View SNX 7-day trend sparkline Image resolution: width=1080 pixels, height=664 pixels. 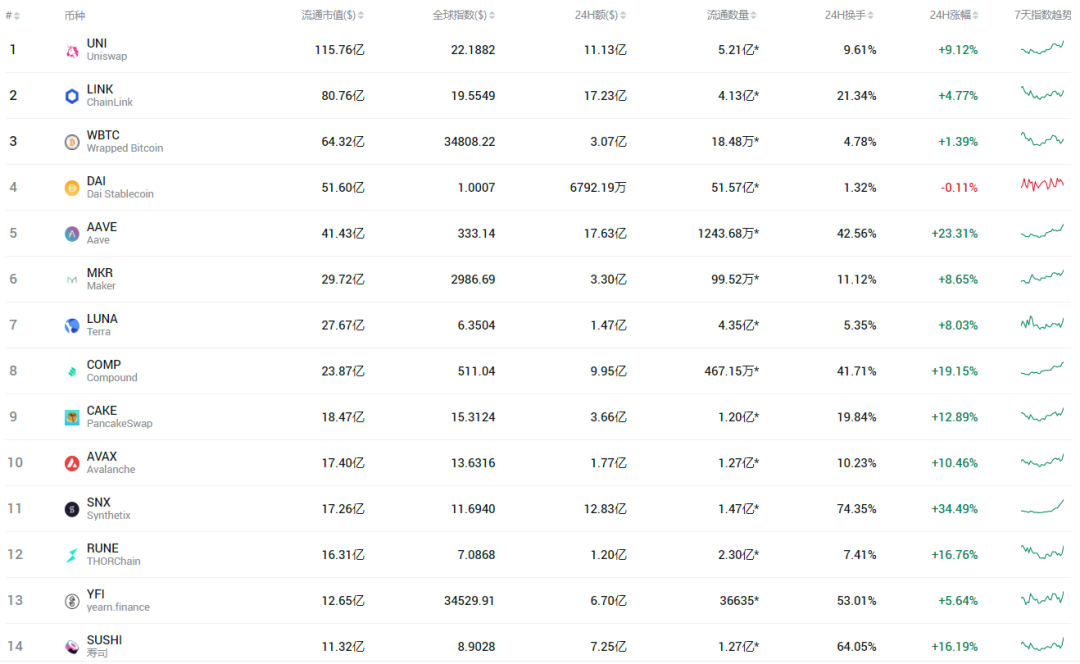tap(1042, 508)
